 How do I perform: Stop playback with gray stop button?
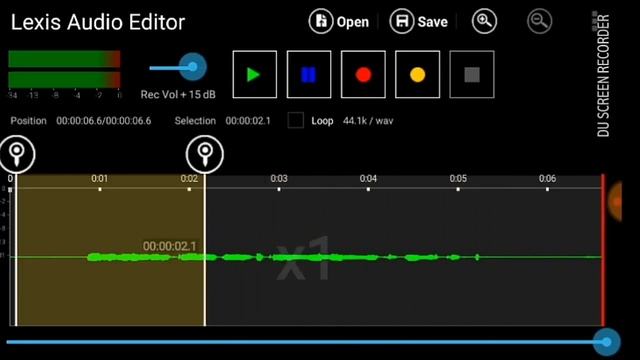[472, 74]
